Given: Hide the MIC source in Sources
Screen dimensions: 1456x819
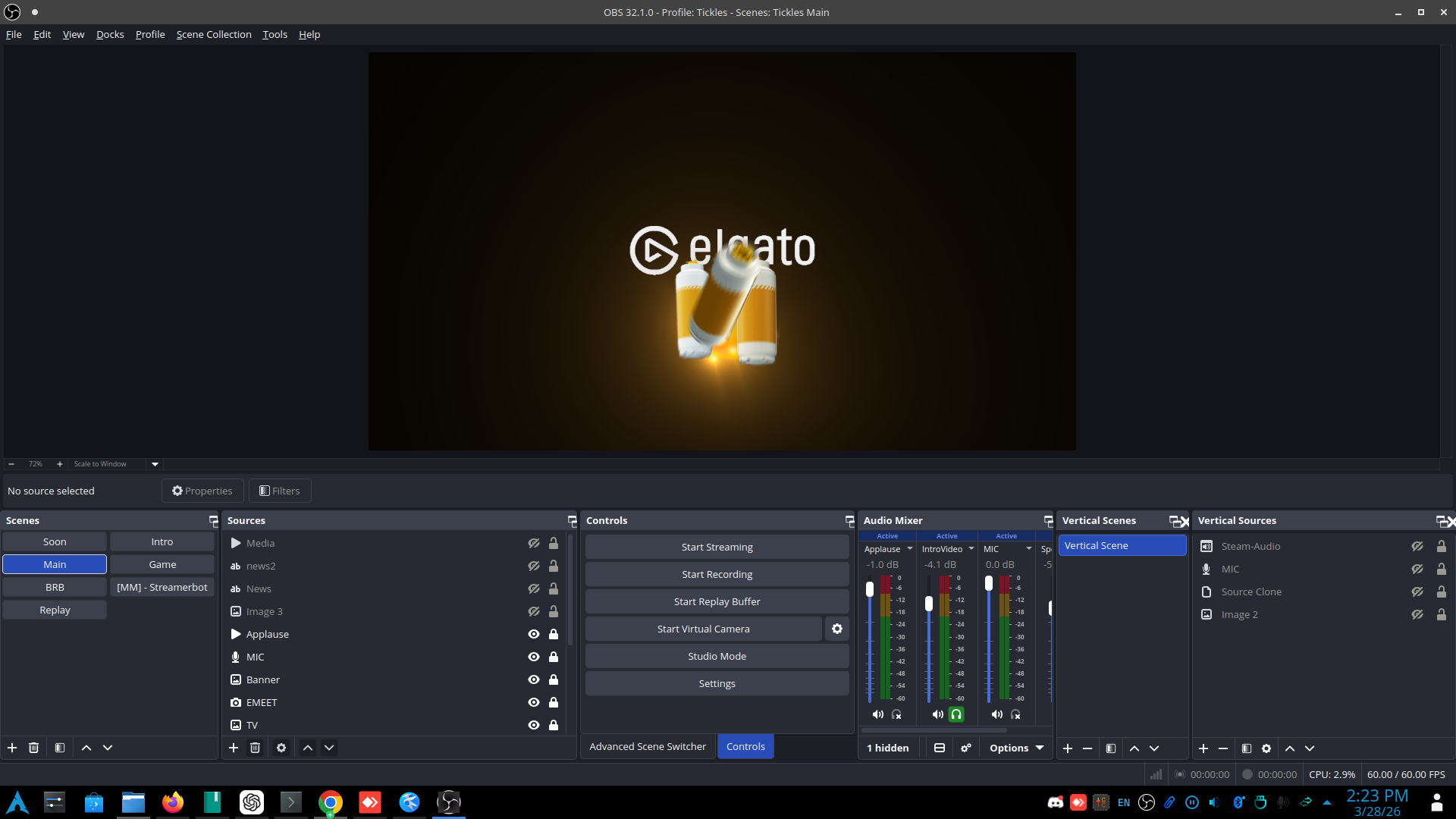Looking at the screenshot, I should pyautogui.click(x=534, y=657).
